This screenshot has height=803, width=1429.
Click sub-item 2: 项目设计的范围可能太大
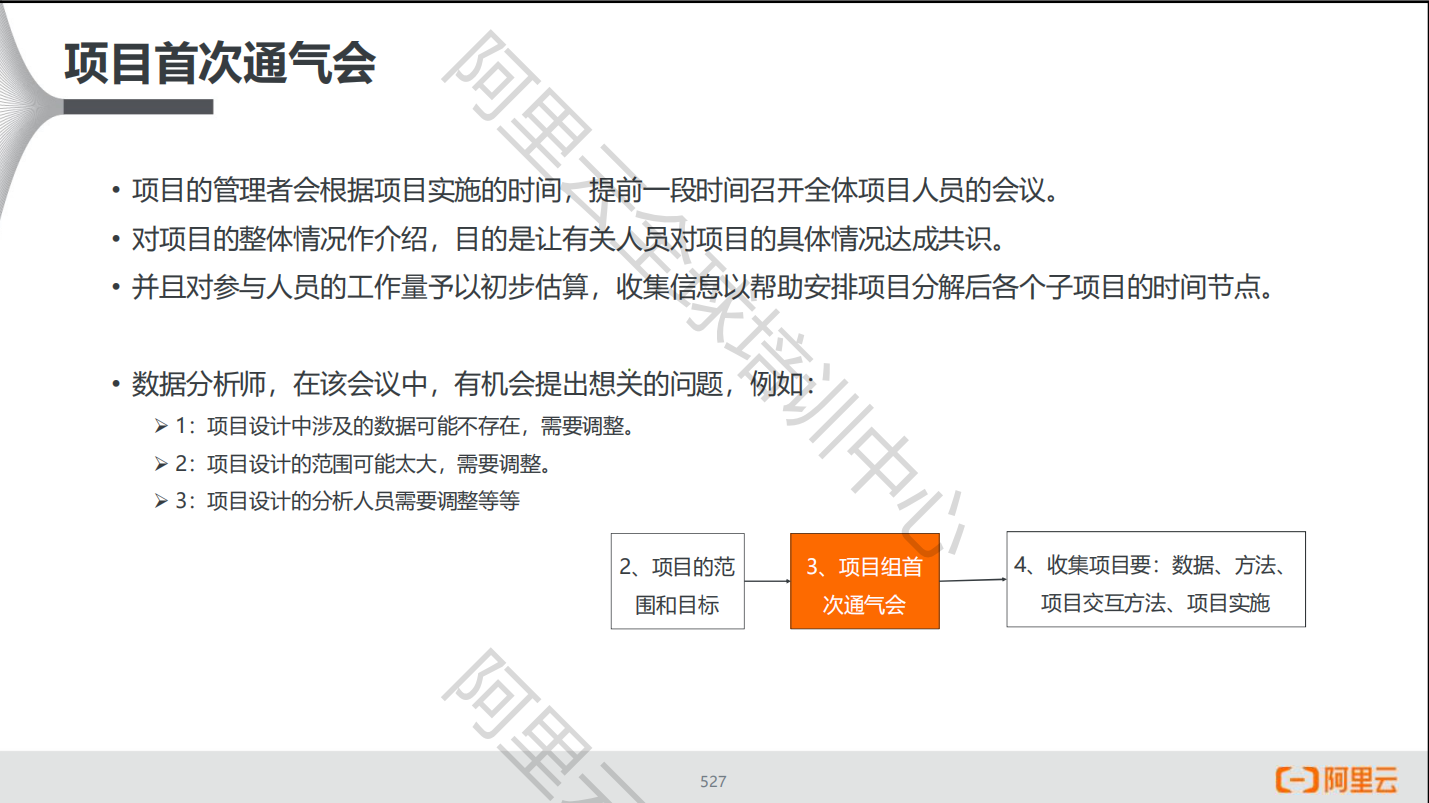coord(353,464)
